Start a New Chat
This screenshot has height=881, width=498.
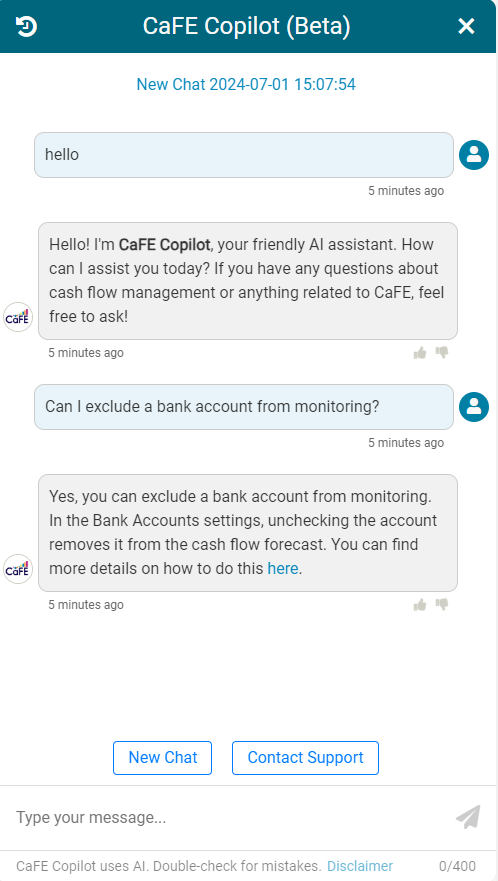click(x=162, y=757)
